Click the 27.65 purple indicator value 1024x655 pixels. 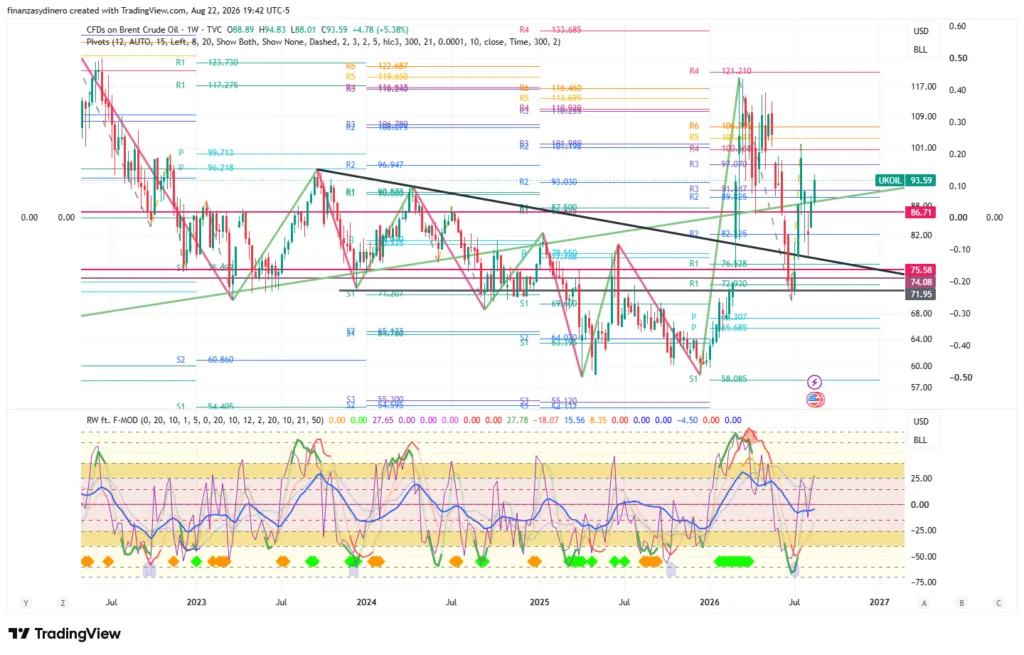click(x=383, y=420)
